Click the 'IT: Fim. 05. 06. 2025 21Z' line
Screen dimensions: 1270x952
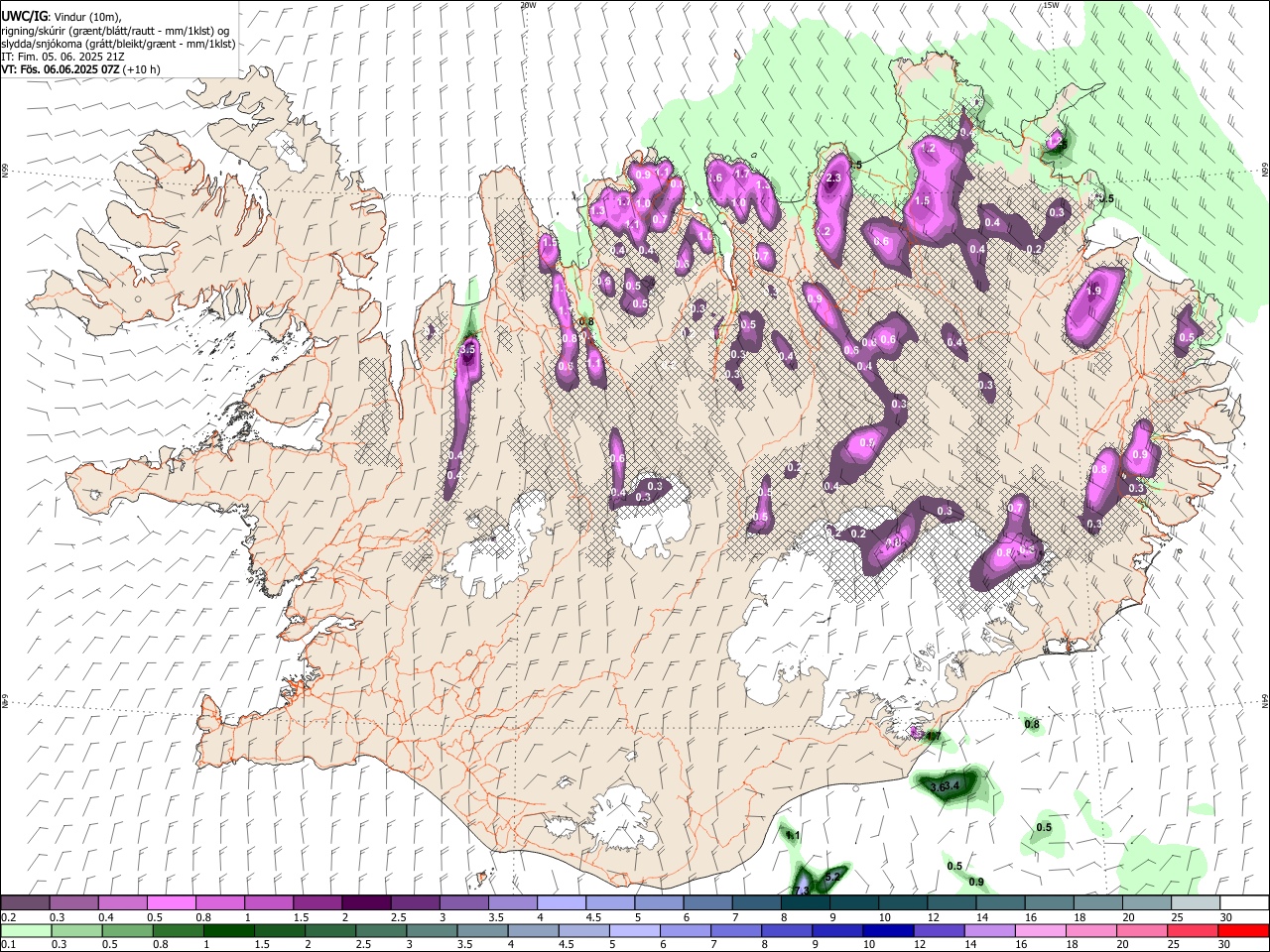(63, 57)
